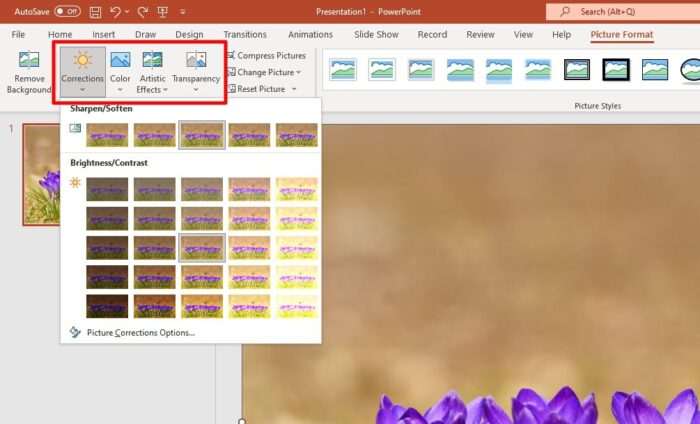Choose second Sharpen/Soften preset

pyautogui.click(x=154, y=135)
